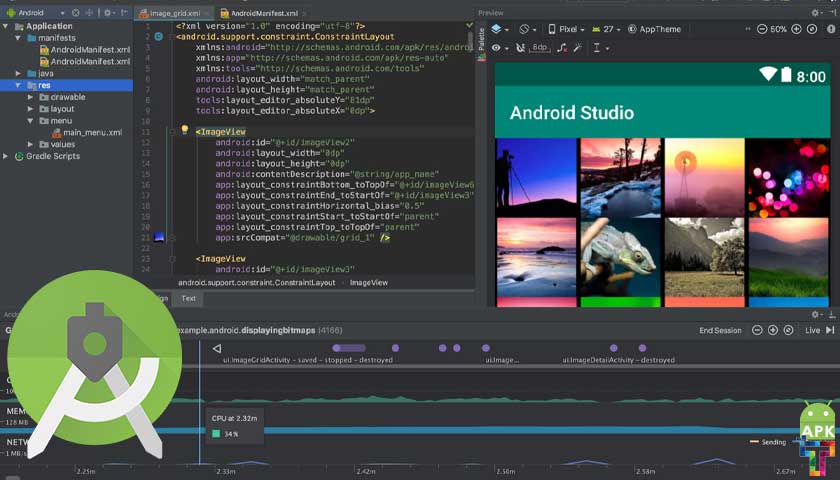Select the first AndroidManifest.xml tree file

(85, 49)
